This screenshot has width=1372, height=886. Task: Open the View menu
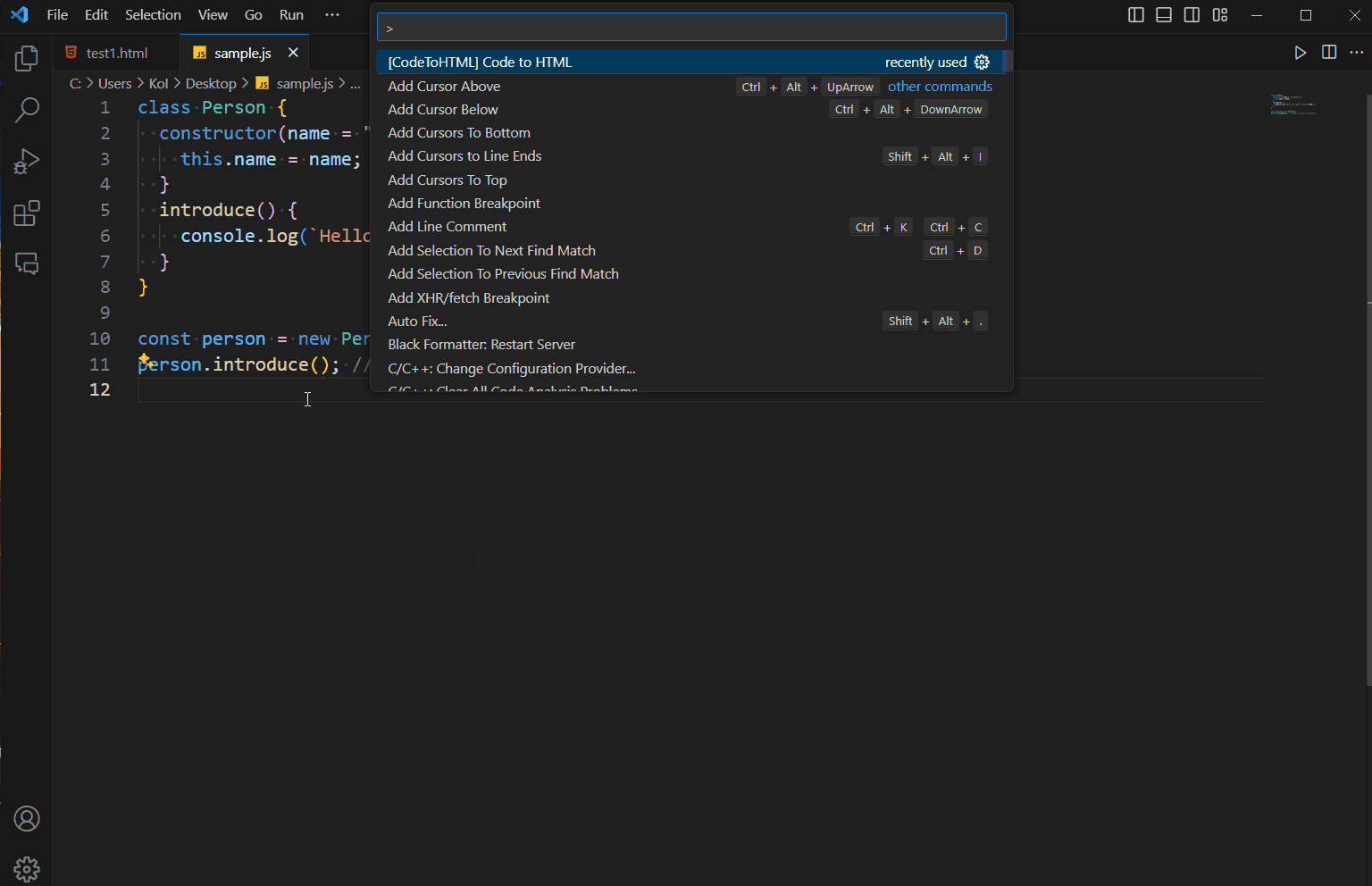213,15
